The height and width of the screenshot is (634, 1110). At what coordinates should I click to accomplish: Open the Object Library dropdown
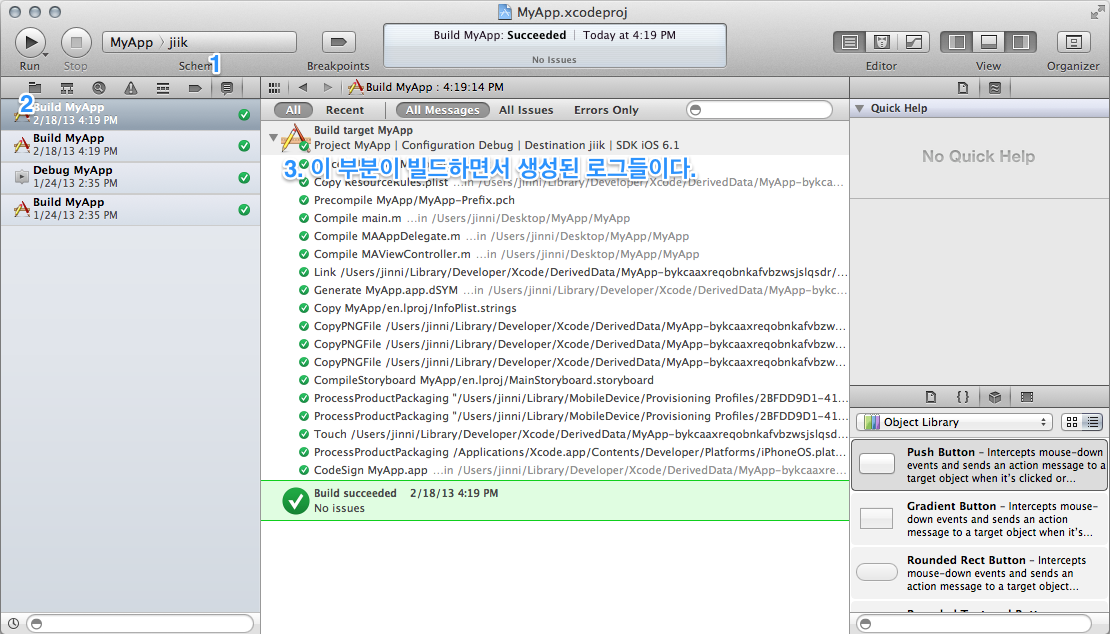click(x=954, y=422)
